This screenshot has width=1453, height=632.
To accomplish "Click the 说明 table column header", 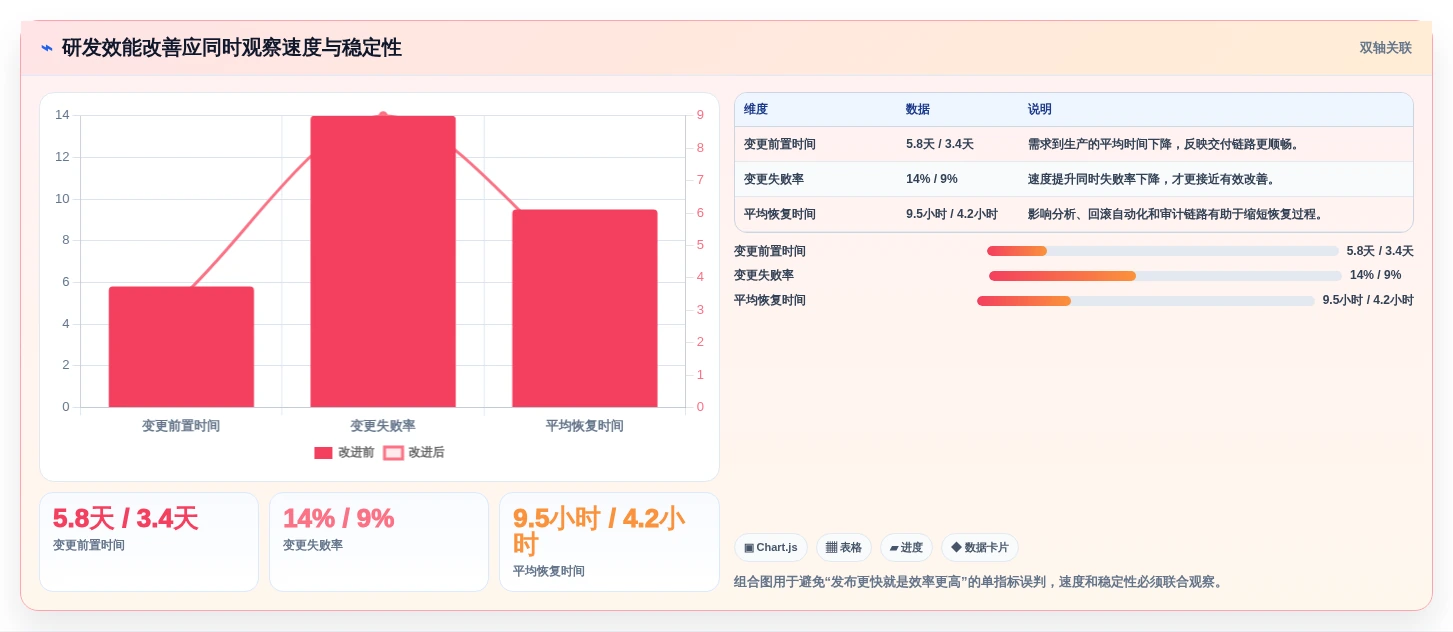I will point(1040,110).
